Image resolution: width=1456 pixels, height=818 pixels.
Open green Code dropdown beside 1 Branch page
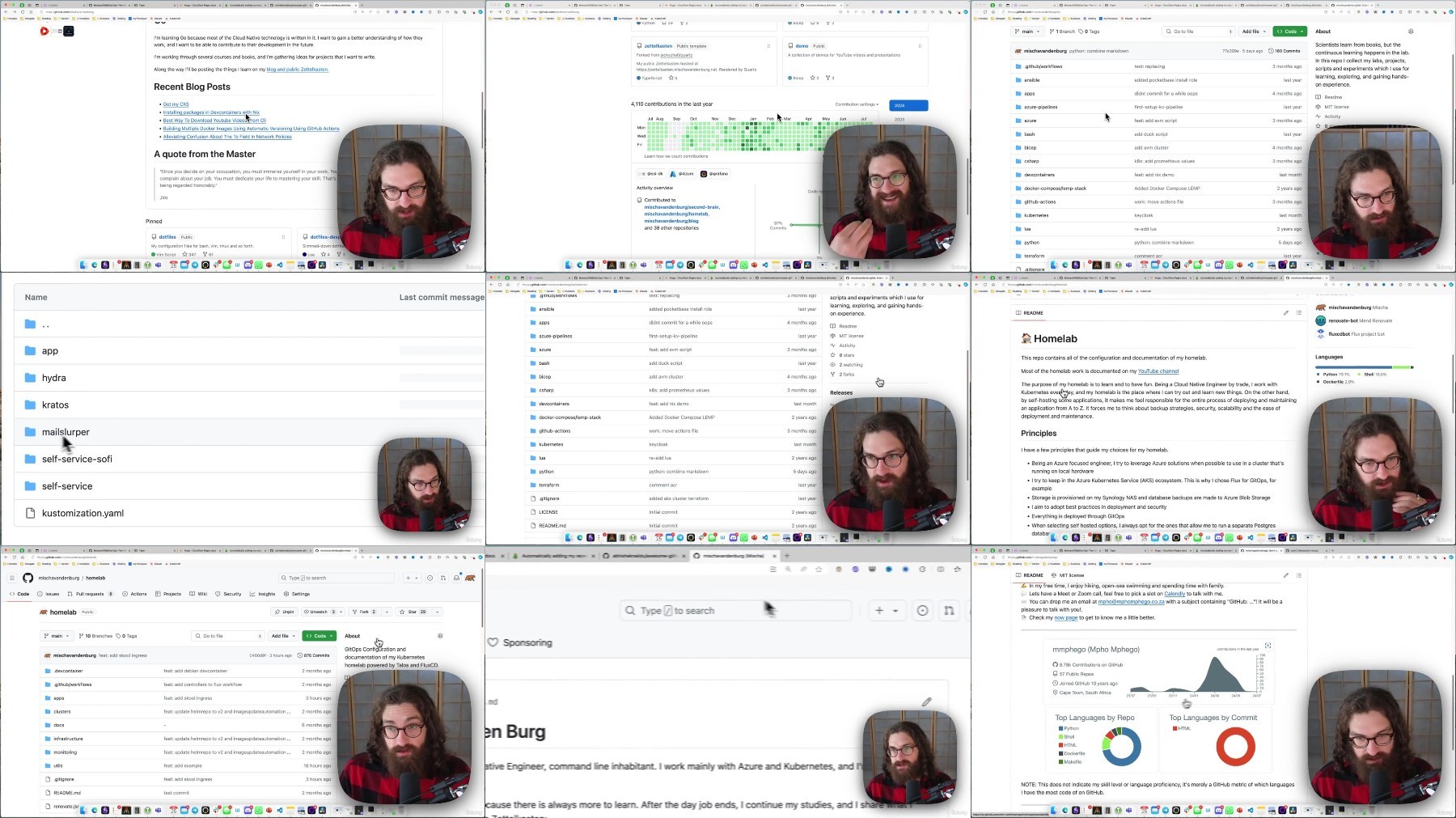(1290, 32)
